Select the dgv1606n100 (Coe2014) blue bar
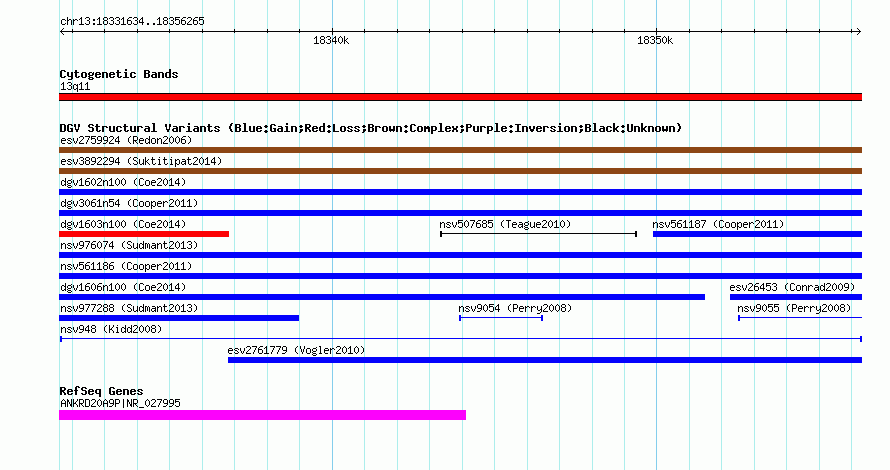Screen dimensions: 890x470 pos(382,297)
